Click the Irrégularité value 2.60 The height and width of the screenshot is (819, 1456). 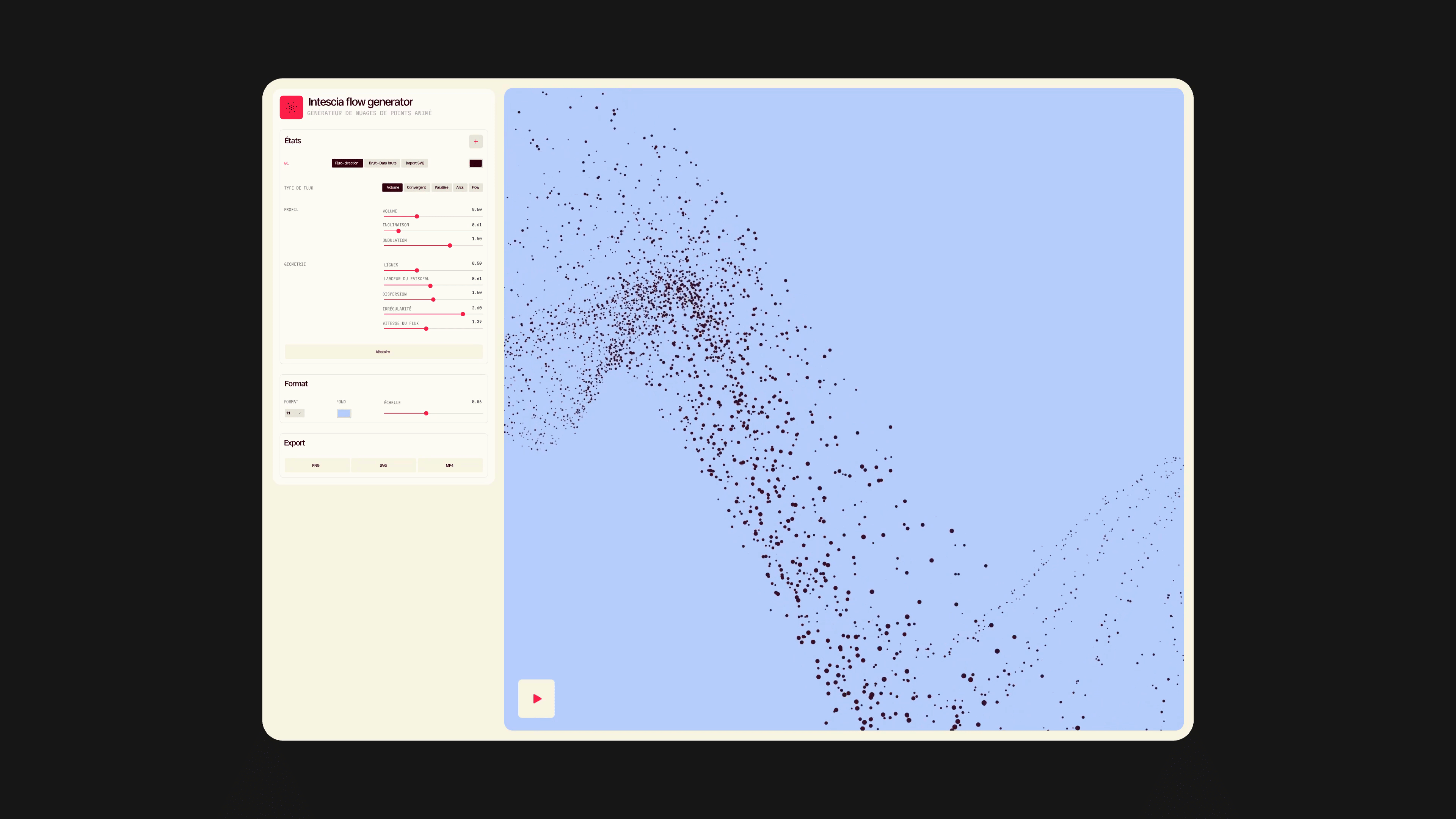[477, 308]
